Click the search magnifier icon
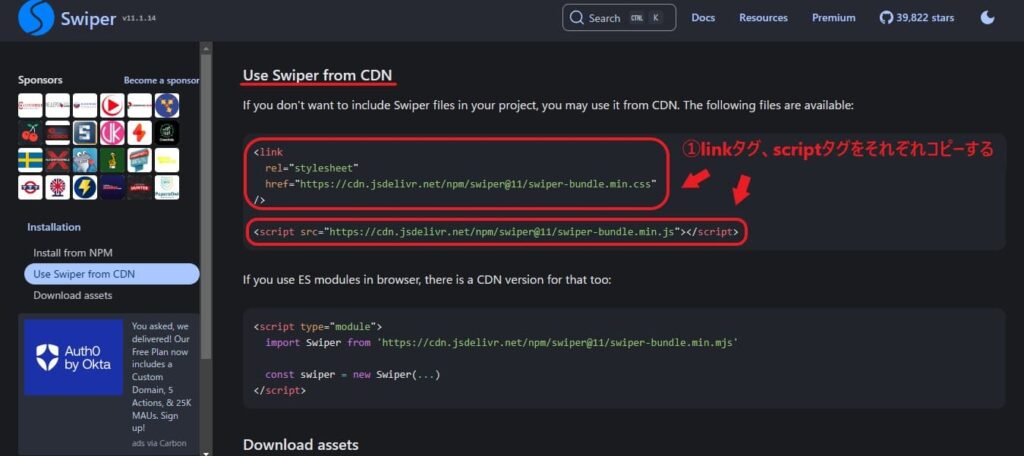1024x456 pixels. [576, 18]
